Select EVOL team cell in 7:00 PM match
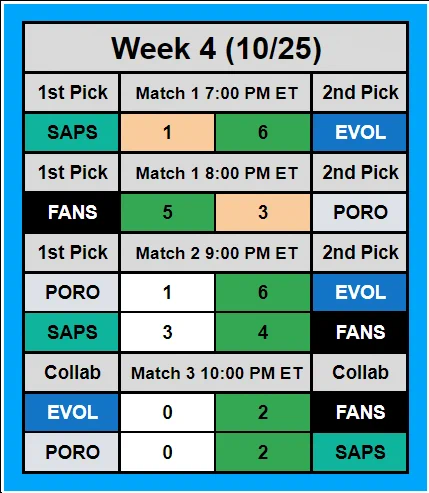The width and height of the screenshot is (429, 493). tap(360, 132)
